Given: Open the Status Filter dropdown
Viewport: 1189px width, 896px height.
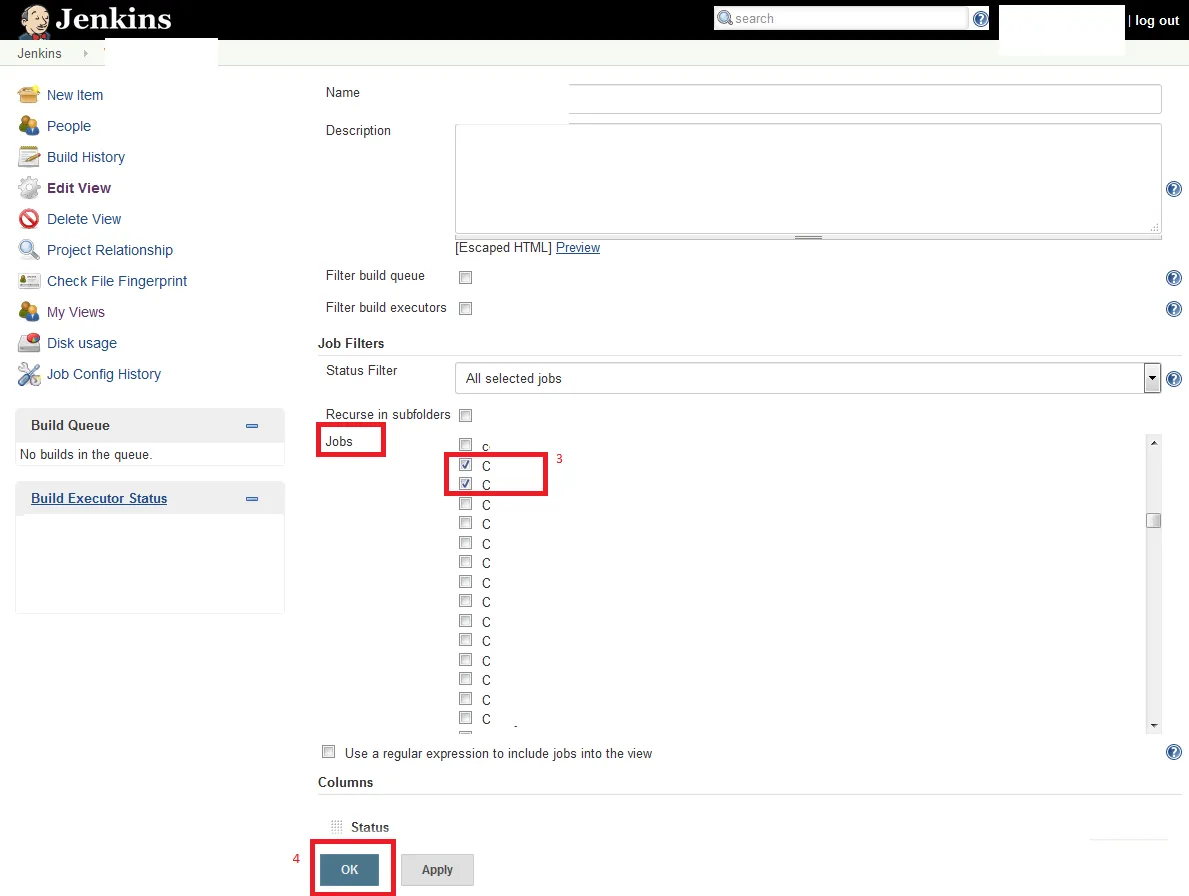Looking at the screenshot, I should tap(808, 378).
